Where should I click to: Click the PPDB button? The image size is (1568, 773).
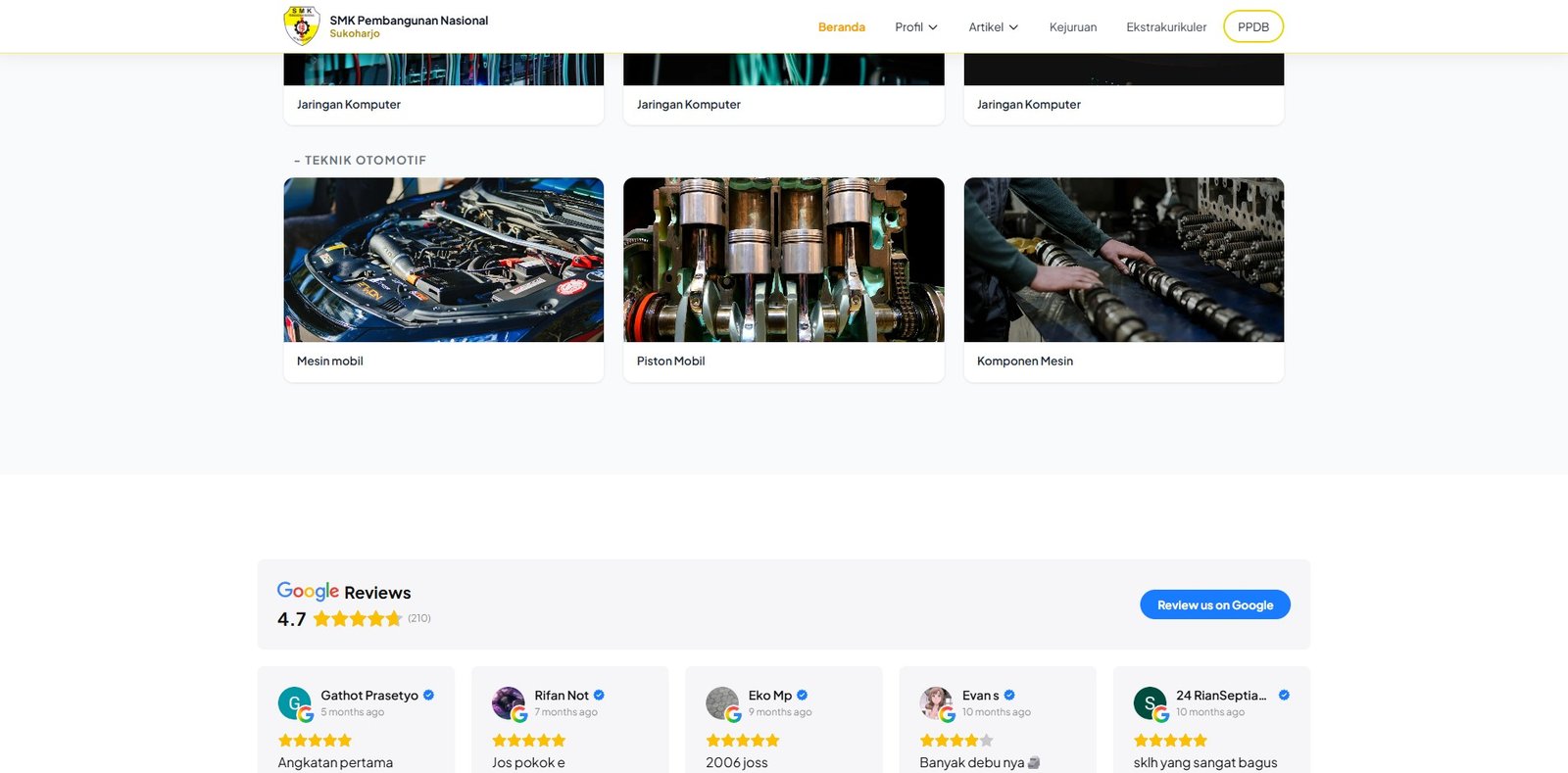1253,26
